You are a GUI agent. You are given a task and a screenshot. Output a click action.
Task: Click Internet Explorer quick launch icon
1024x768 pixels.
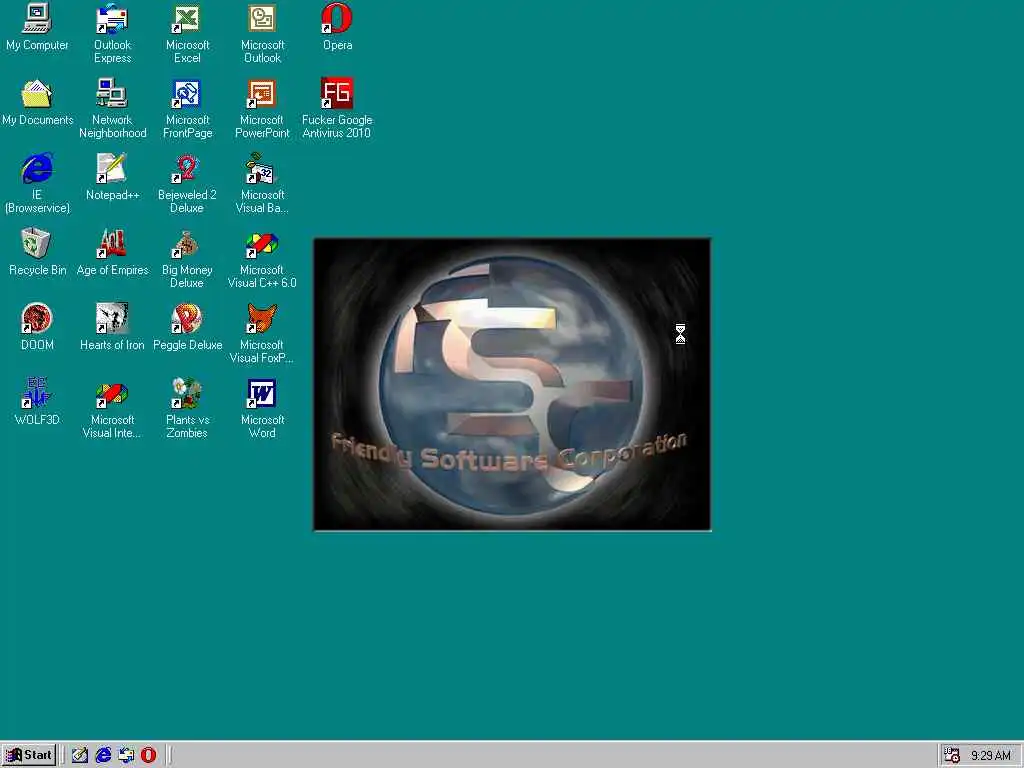click(103, 755)
